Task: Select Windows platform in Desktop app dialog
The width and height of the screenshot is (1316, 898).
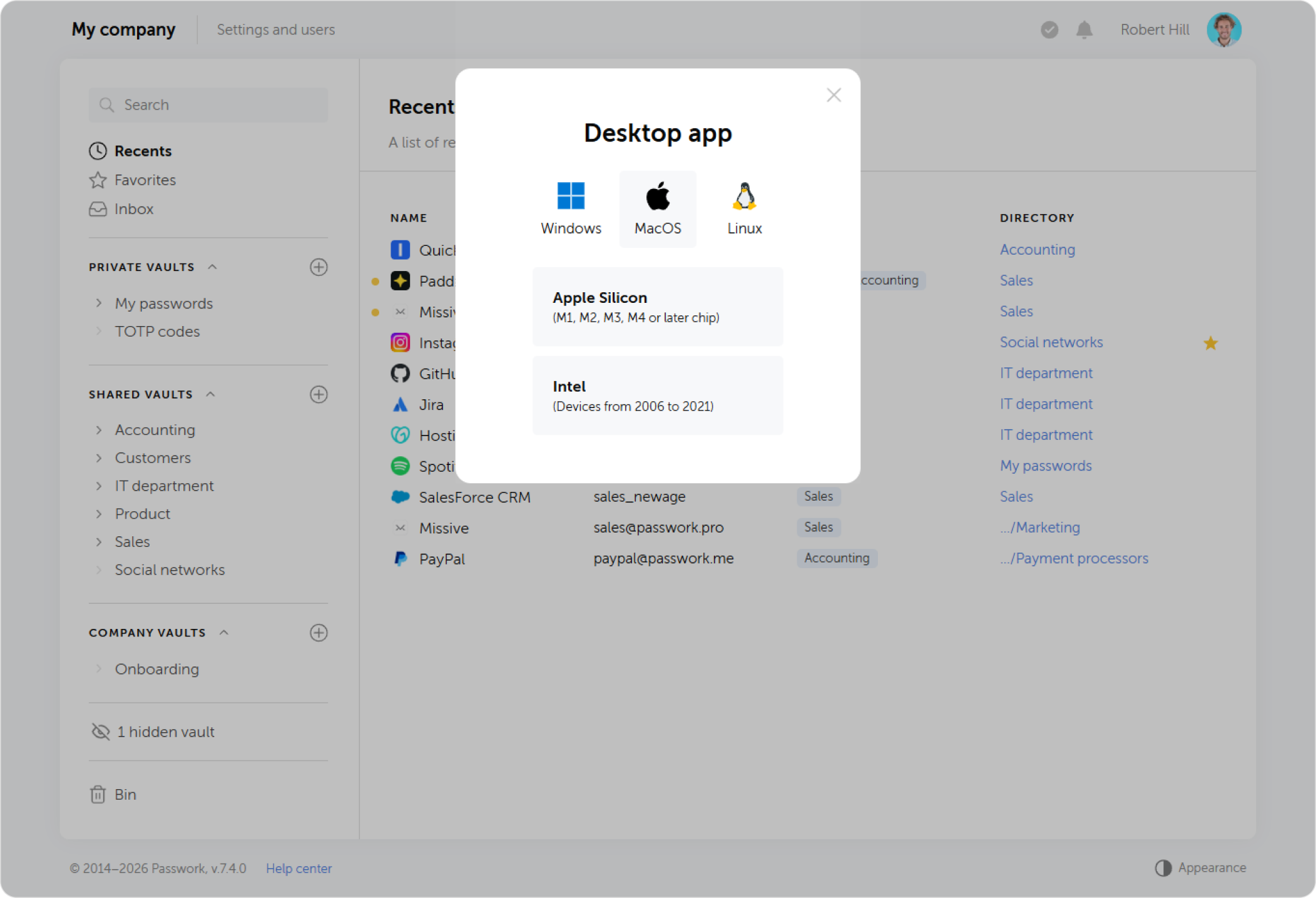Action: 570,208
